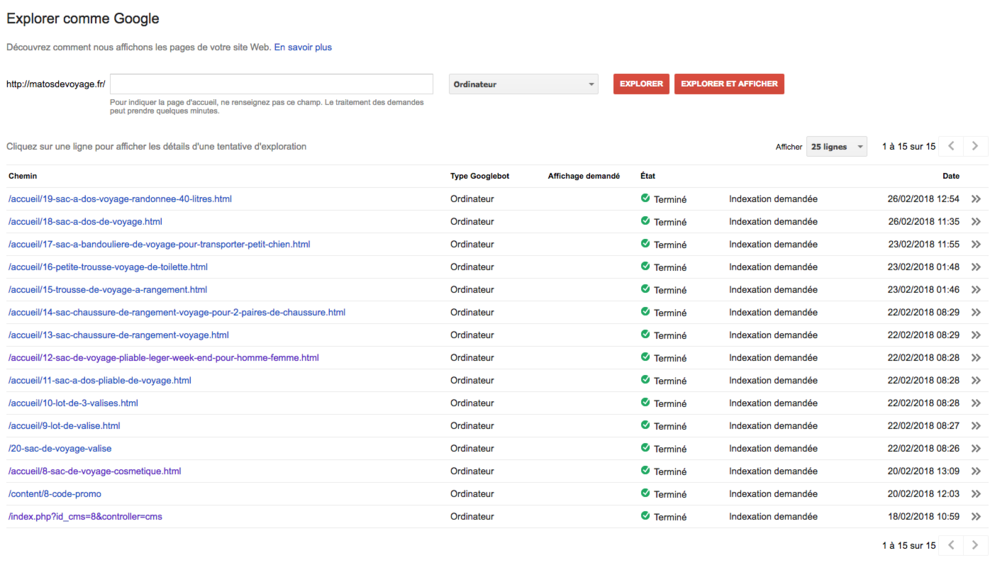The height and width of the screenshot is (570, 1000).
Task: Open 17-sac-a-bandouliere-de-voyage link
Action: point(159,244)
